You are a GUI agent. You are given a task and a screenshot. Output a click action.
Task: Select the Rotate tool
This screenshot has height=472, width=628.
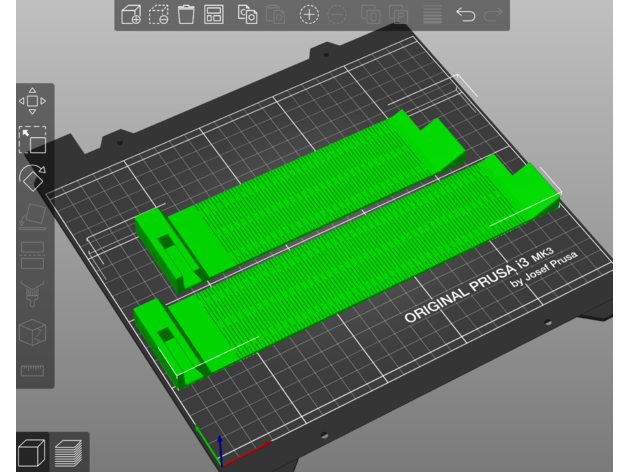(33, 178)
